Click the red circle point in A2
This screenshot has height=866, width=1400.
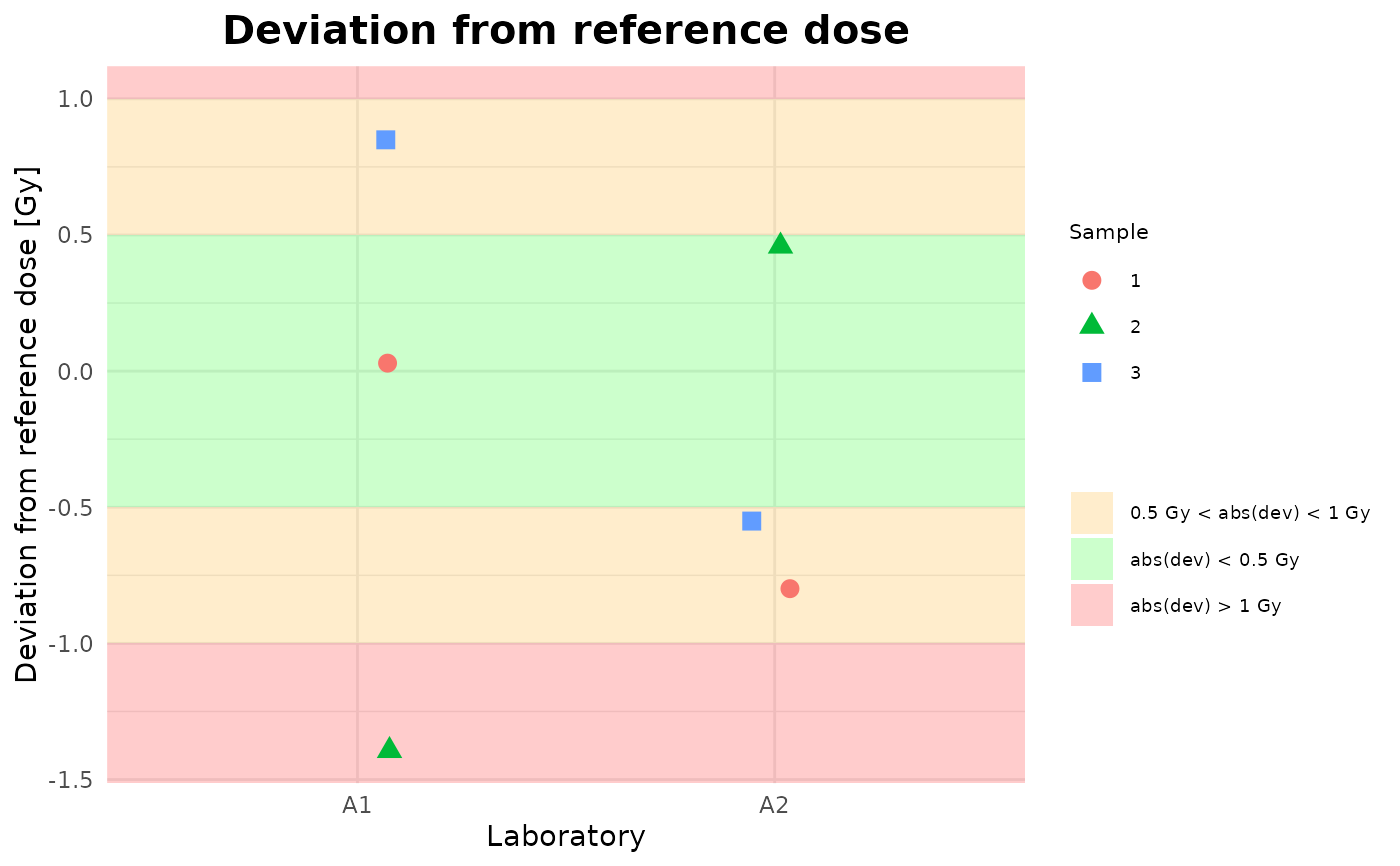point(790,588)
